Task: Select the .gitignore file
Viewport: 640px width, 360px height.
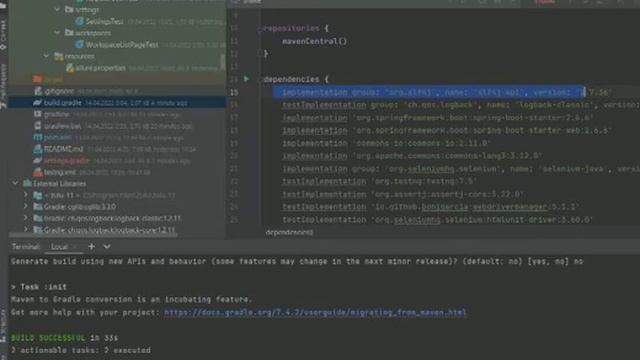Action: coord(59,91)
